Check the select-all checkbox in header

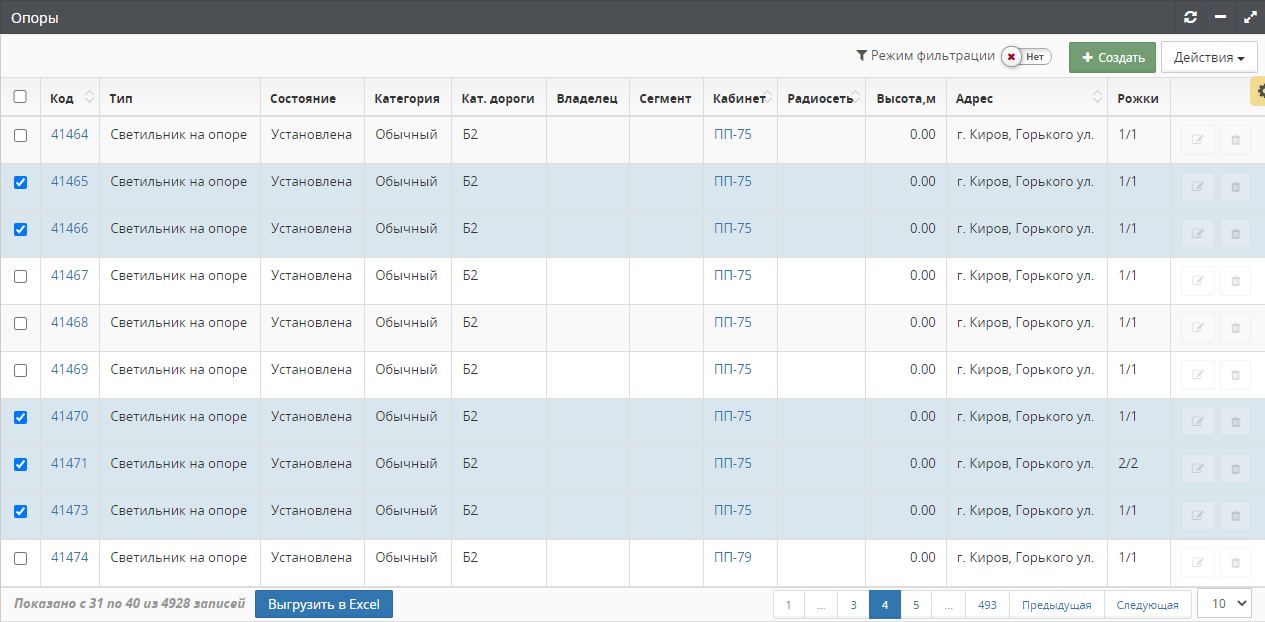[x=20, y=97]
